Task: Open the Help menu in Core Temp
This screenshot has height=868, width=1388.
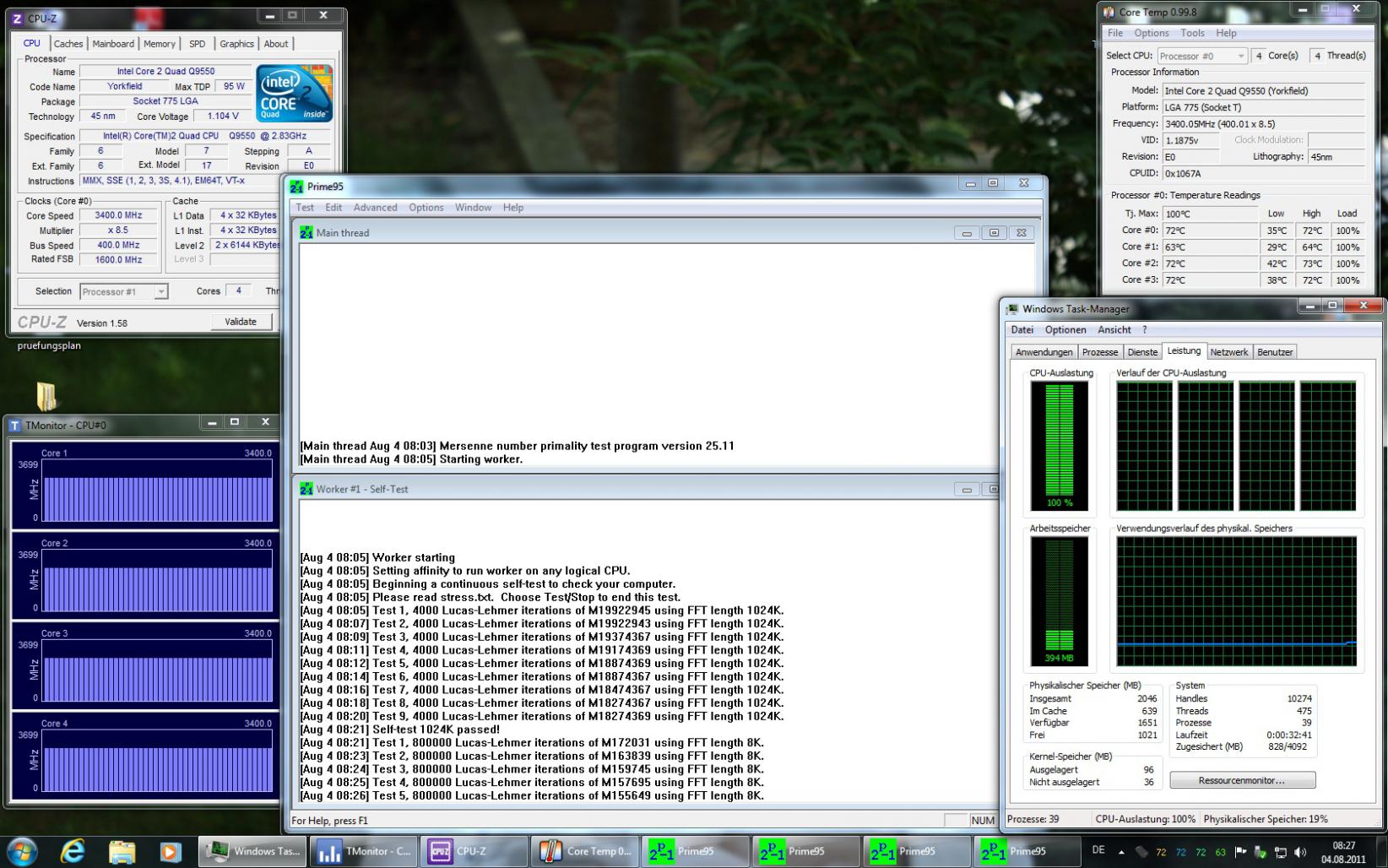Action: pyautogui.click(x=1226, y=33)
